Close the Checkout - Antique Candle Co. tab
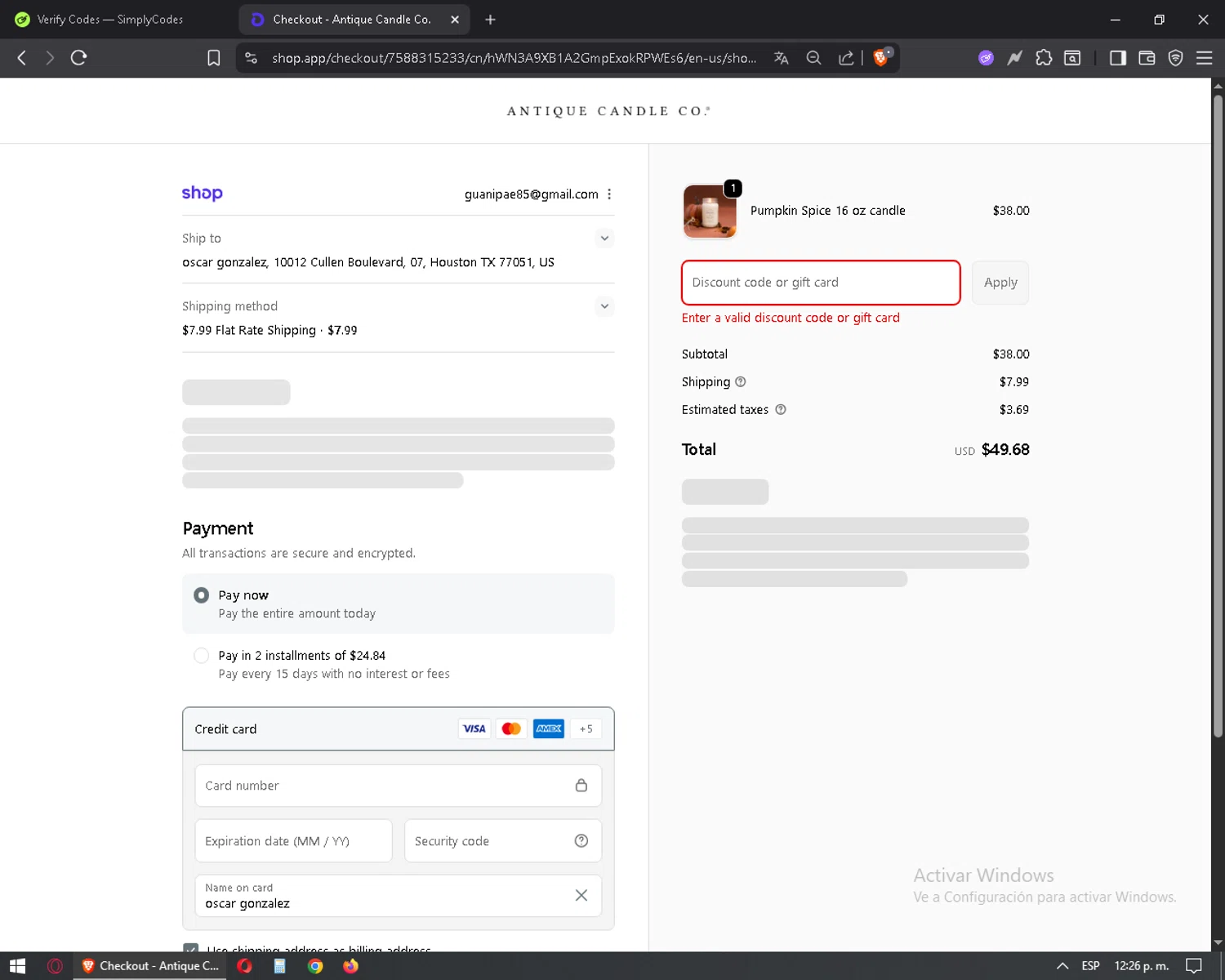Viewport: 1225px width, 980px height. point(455,20)
